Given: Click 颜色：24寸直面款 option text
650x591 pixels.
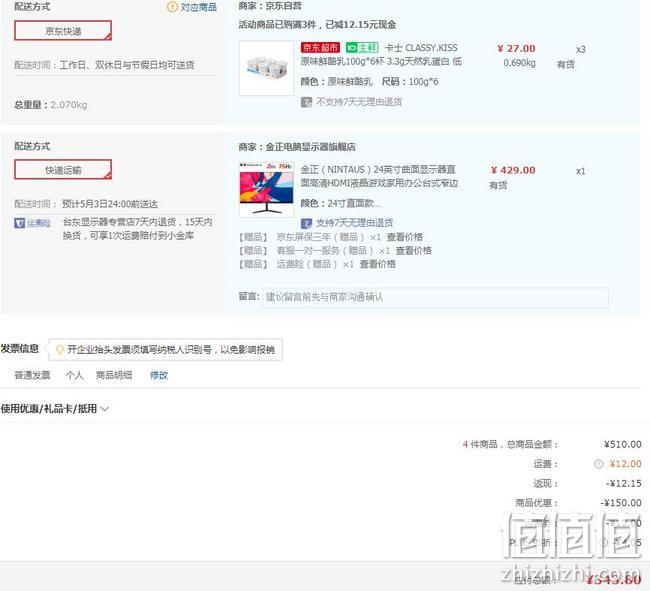Looking at the screenshot, I should 341,203.
